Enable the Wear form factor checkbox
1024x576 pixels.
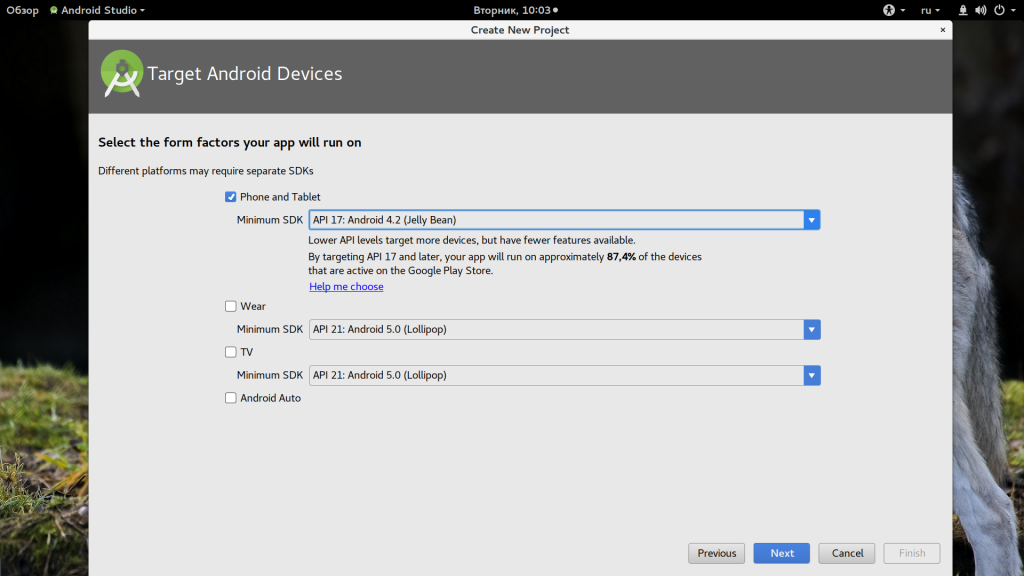(231, 306)
